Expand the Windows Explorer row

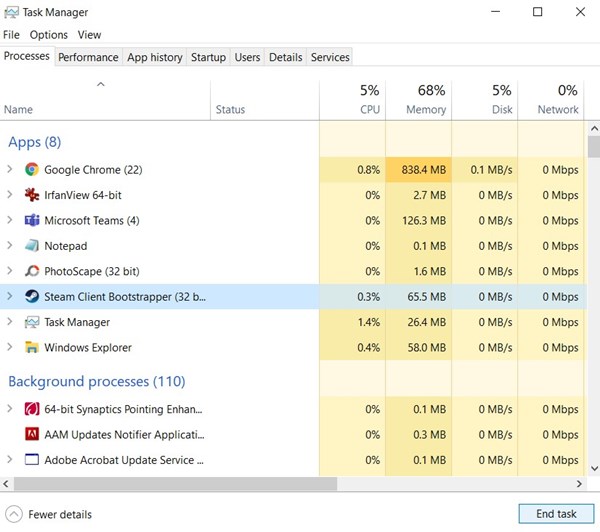click(10, 347)
